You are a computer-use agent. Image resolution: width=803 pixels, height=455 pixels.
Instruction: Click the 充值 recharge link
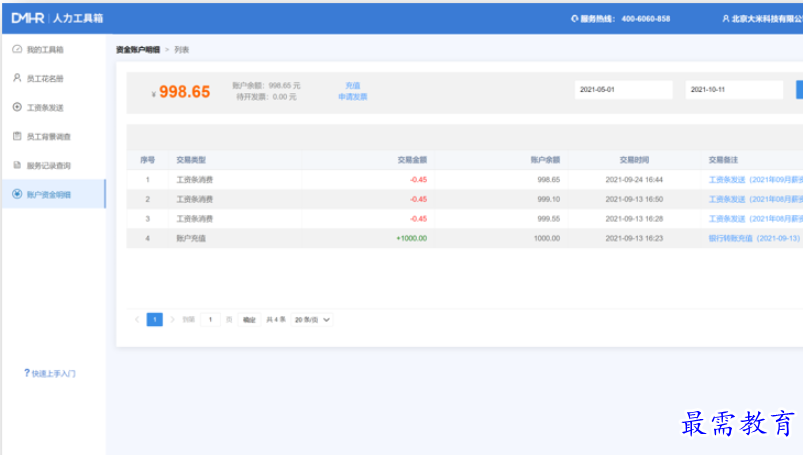click(352, 86)
